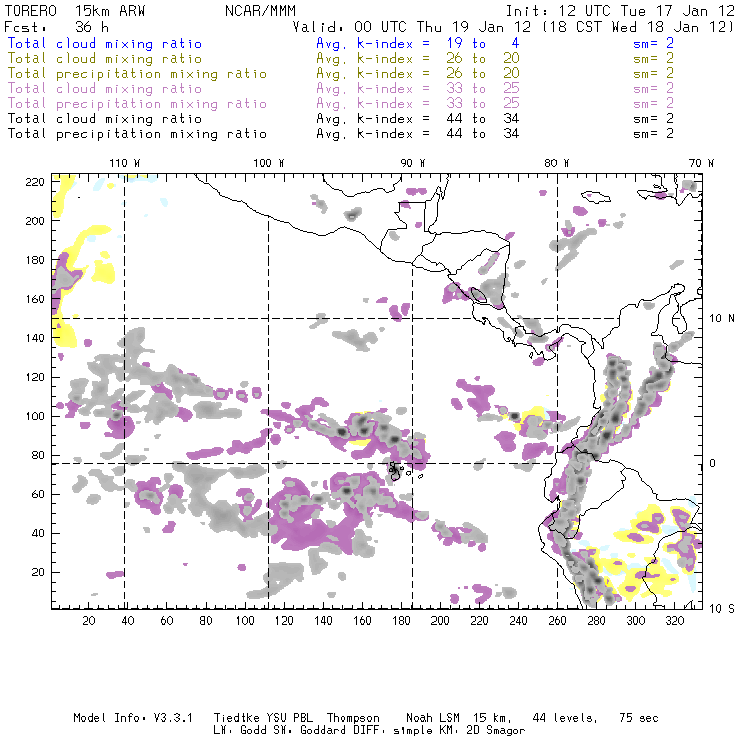Click the blue 'sm= 2' legend value
Image resolution: width=740 pixels, height=740 pixels.
pos(653,43)
